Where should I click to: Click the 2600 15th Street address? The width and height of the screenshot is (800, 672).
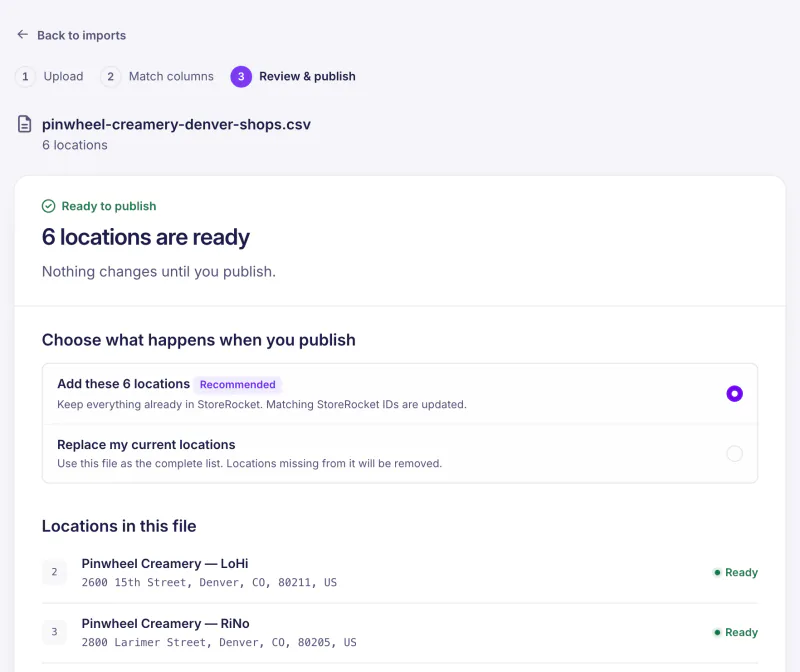tap(209, 582)
